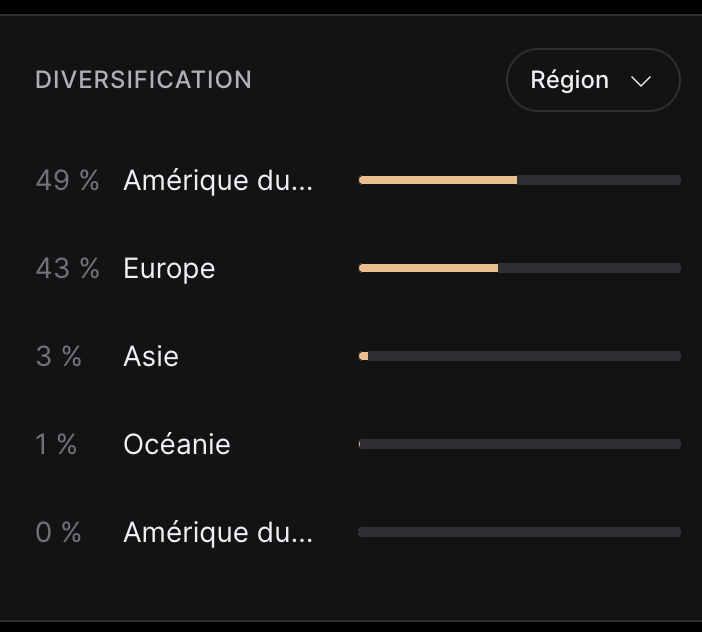
Task: Click the Océanie allocation bar
Action: (519, 444)
